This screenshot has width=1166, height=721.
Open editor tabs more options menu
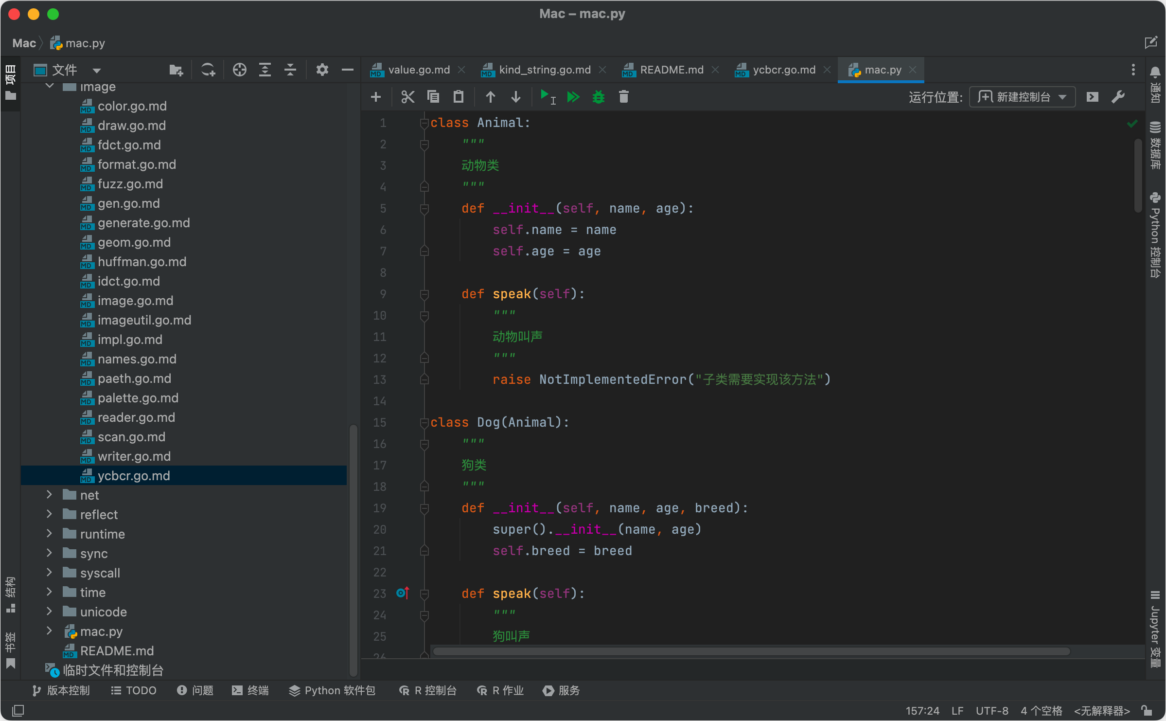point(1133,70)
